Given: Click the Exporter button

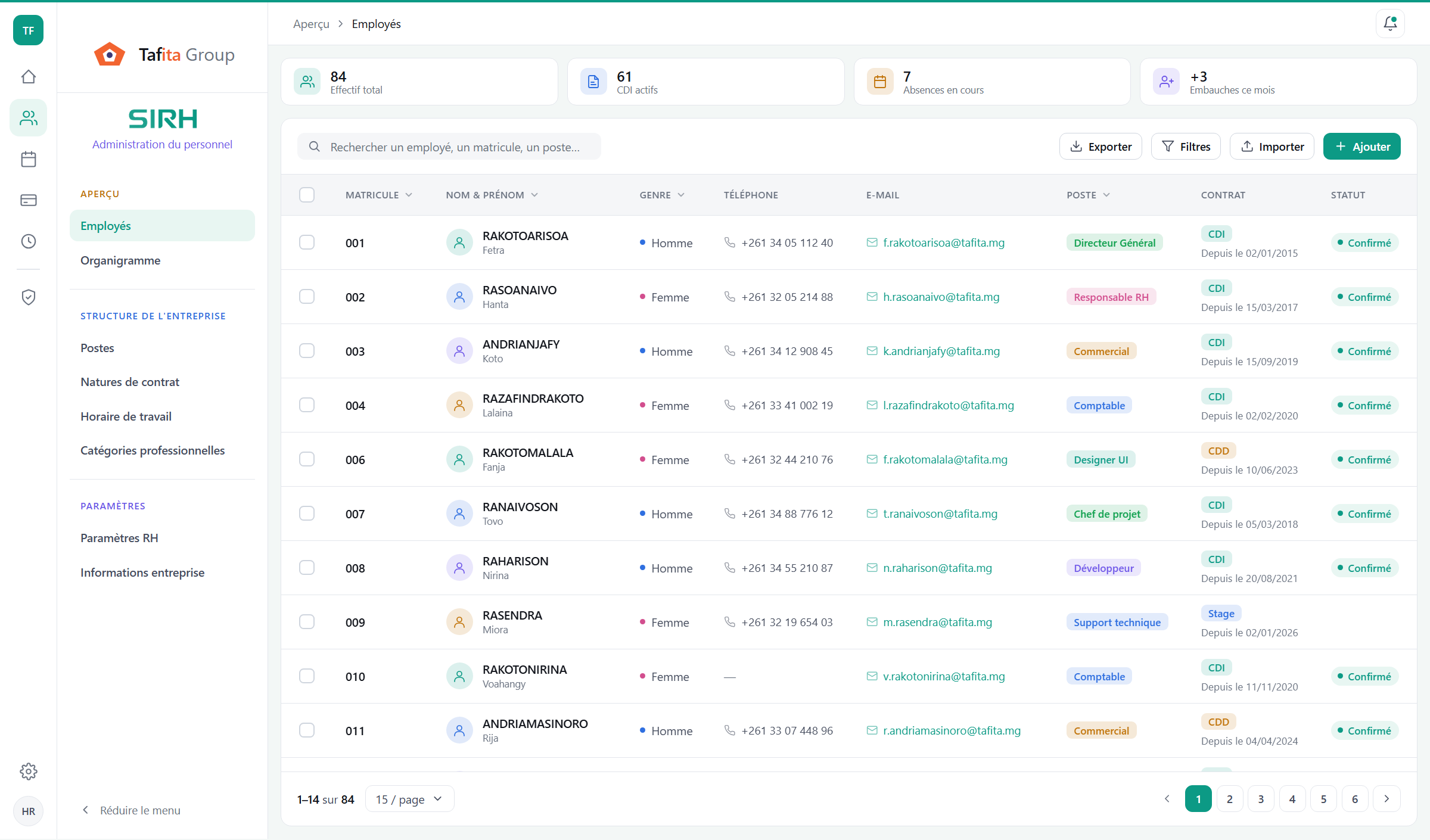Looking at the screenshot, I should click(1101, 147).
